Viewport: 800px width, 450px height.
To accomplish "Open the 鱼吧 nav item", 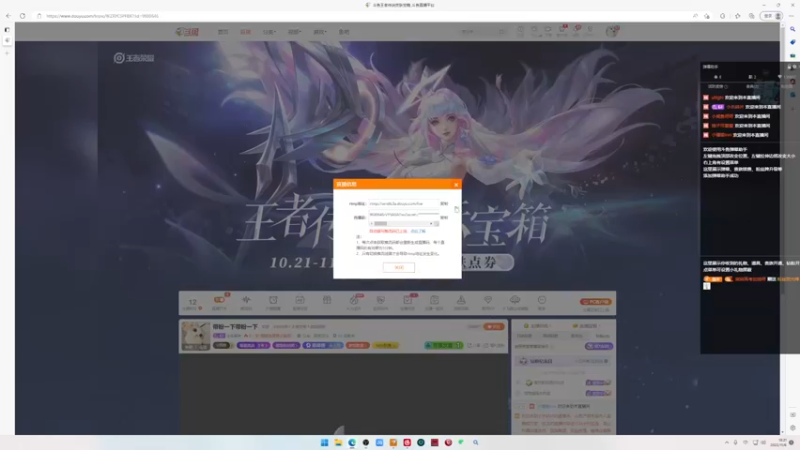I will [x=344, y=32].
